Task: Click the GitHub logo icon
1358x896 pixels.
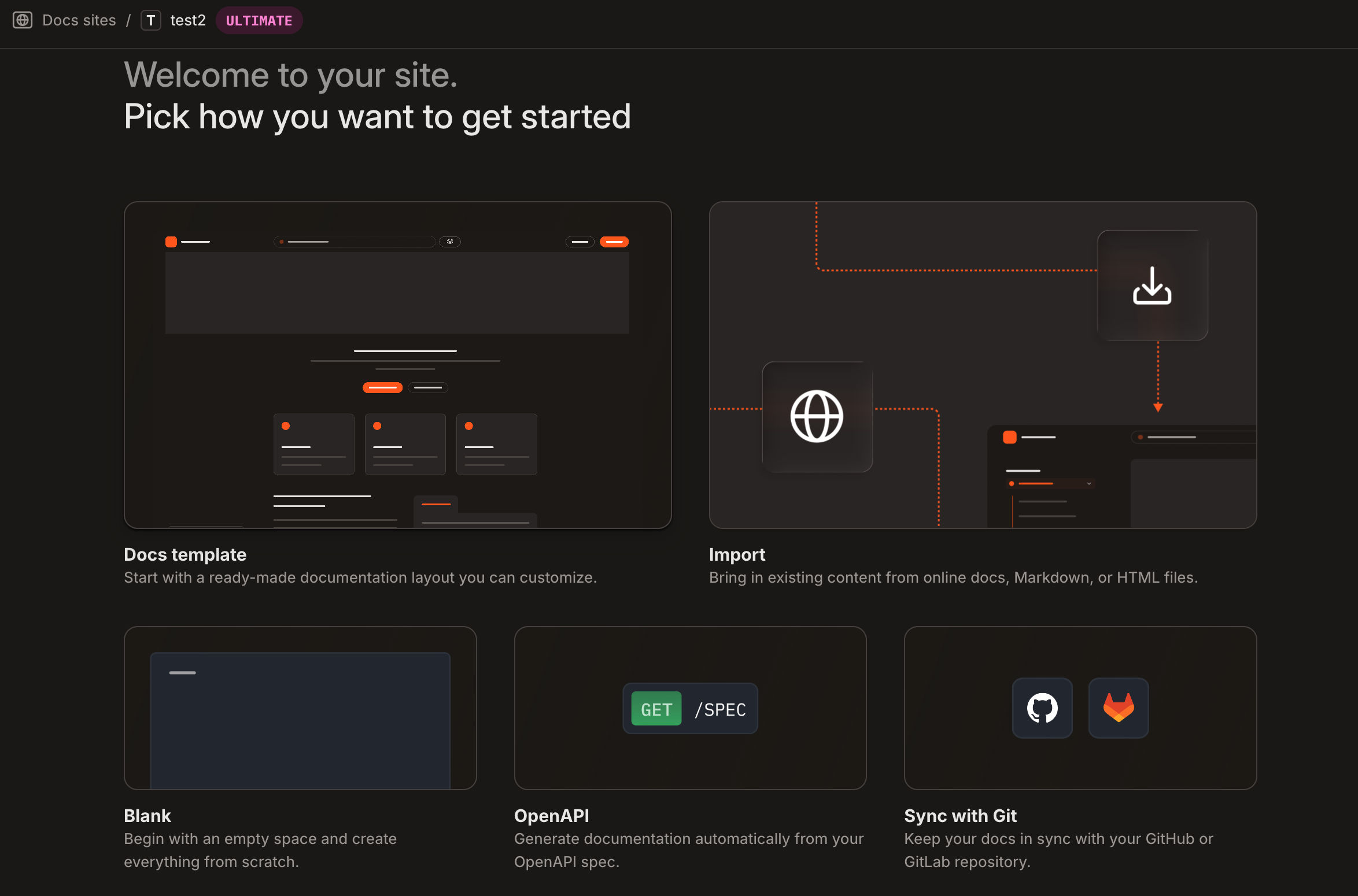Action: [x=1042, y=708]
